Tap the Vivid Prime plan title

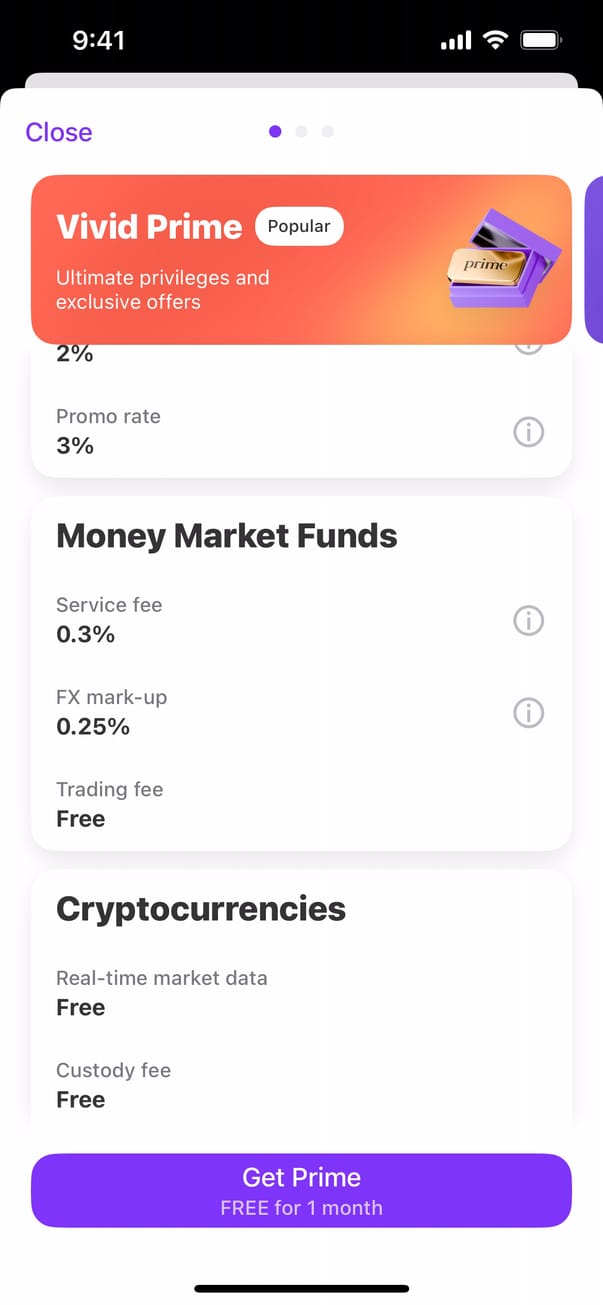[149, 227]
